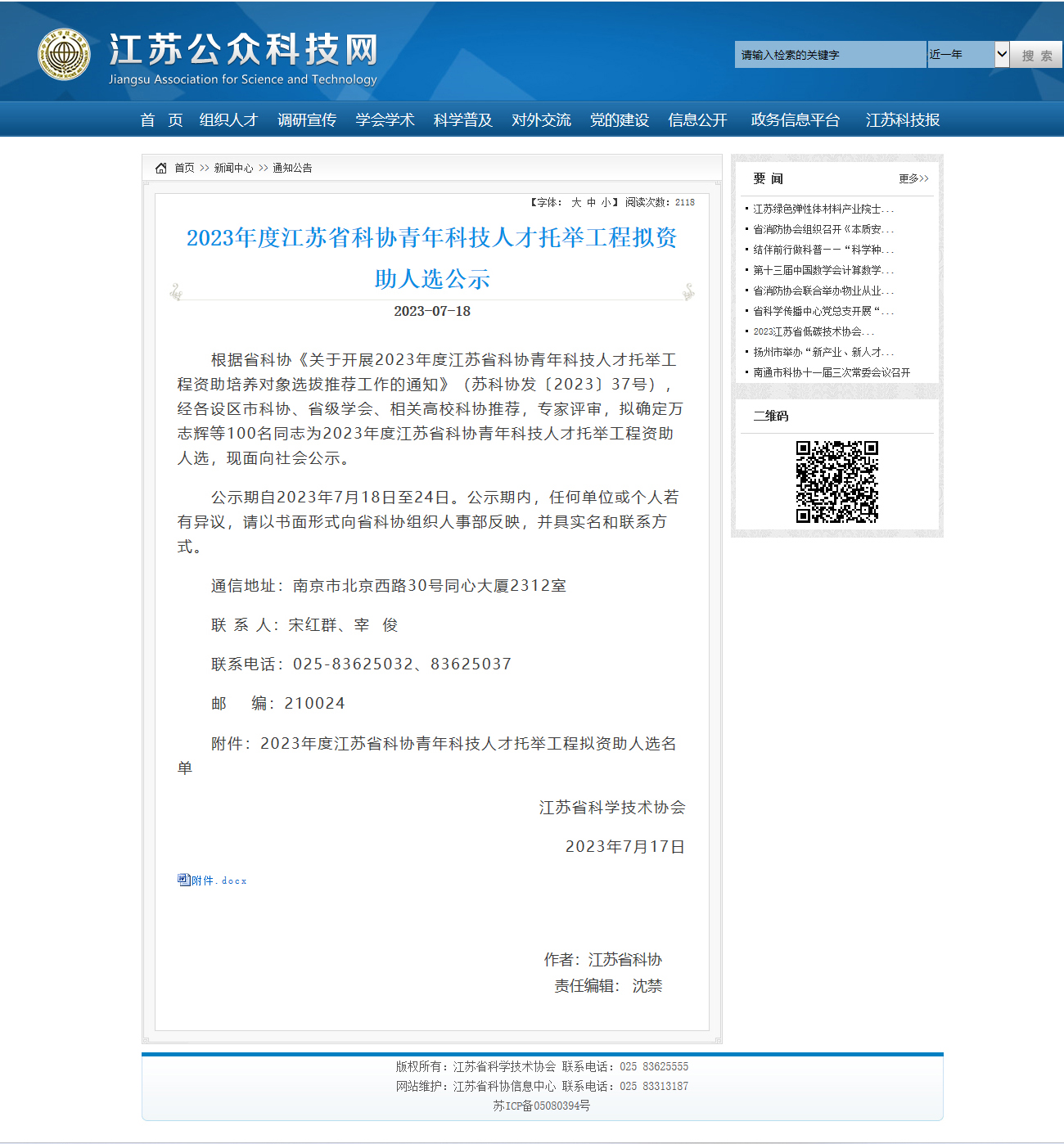Click the 搜索 search button
Image resolution: width=1064 pixels, height=1144 pixels.
[1036, 55]
